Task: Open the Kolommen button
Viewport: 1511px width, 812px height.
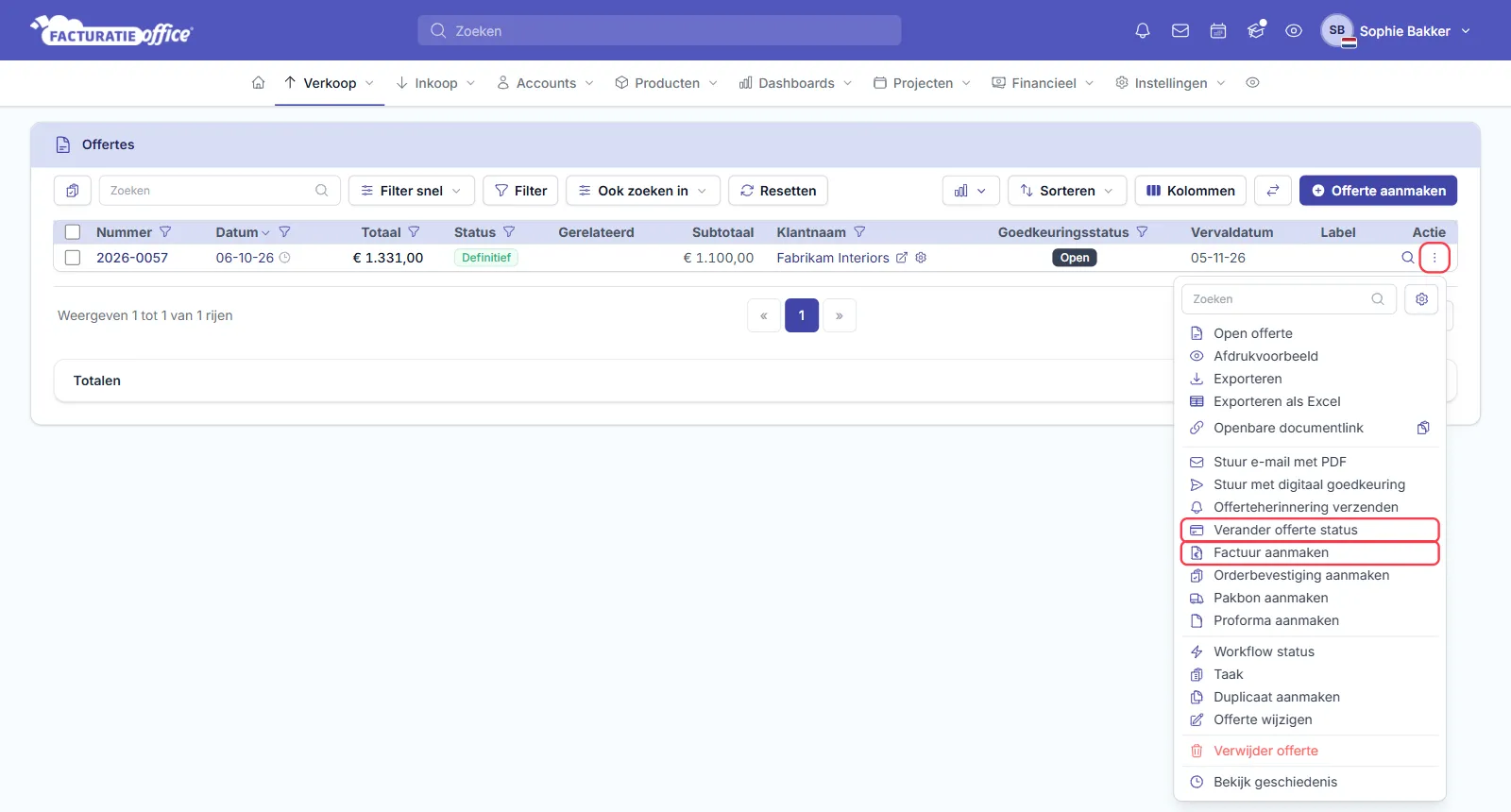Action: click(x=1190, y=191)
